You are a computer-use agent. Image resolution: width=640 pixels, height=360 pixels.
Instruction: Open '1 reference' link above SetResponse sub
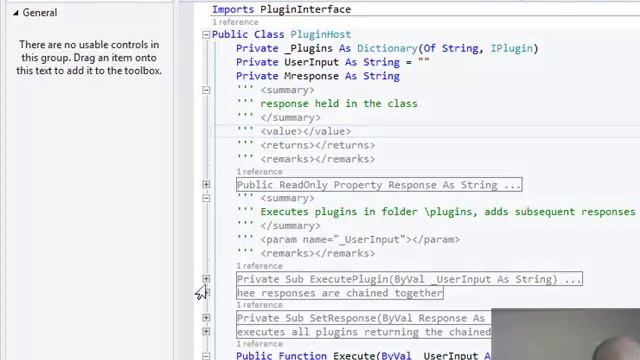coord(260,305)
